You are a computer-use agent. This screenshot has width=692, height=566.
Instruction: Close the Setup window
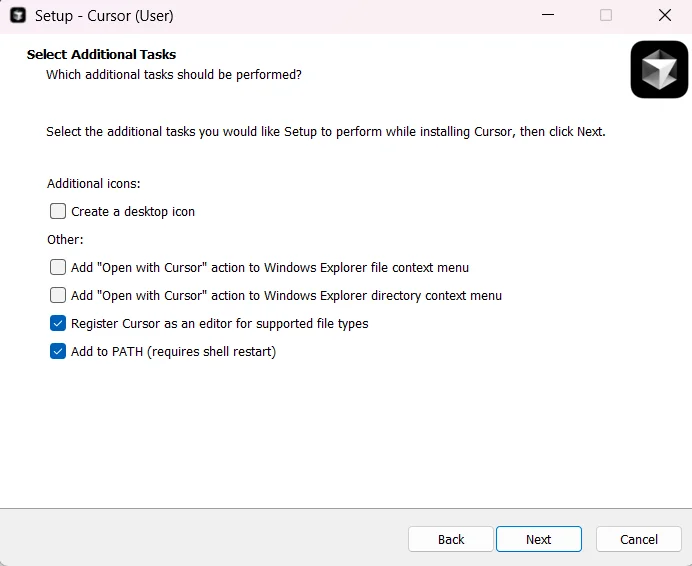[x=665, y=15]
